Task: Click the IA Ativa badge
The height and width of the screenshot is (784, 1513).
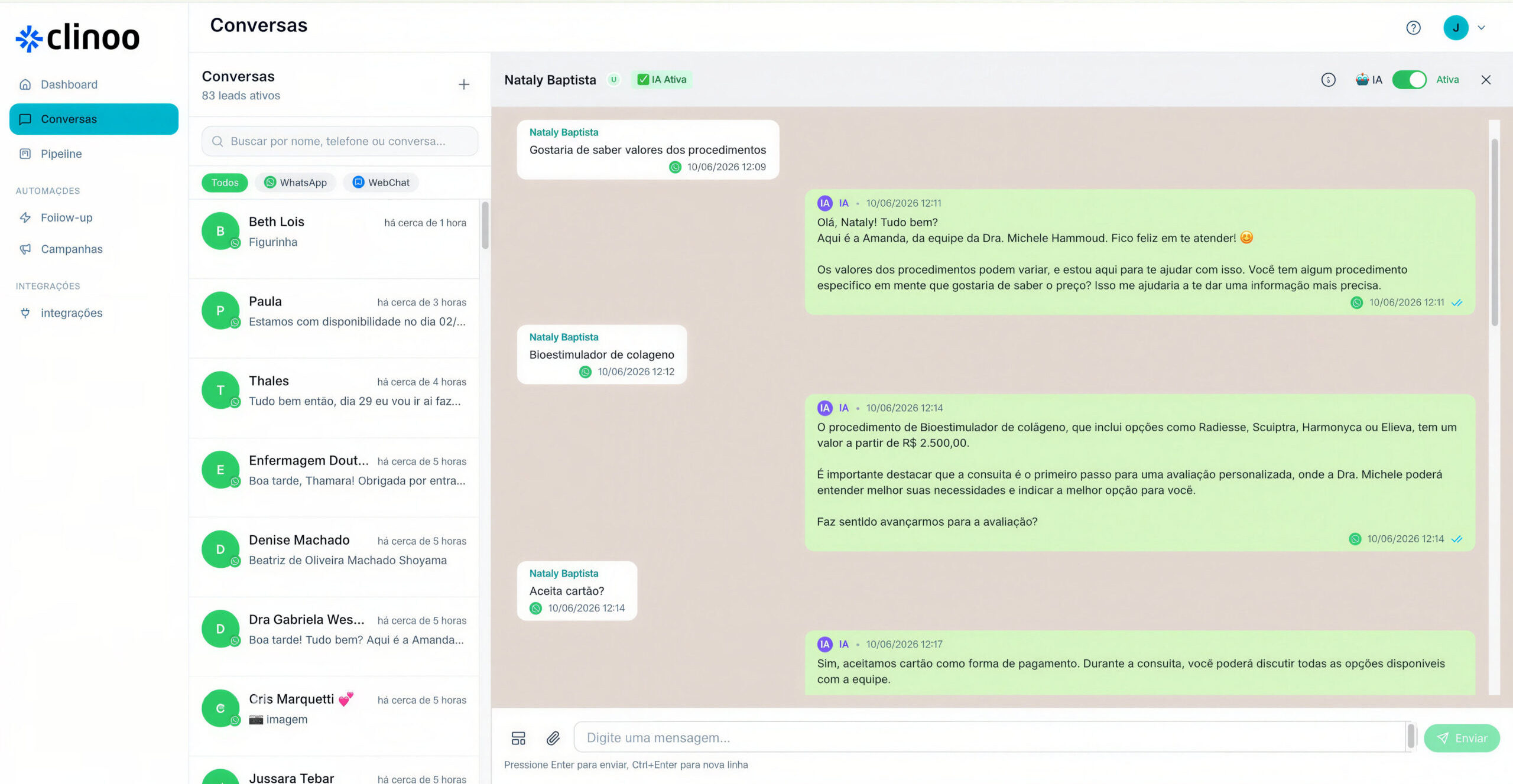Action: point(662,80)
